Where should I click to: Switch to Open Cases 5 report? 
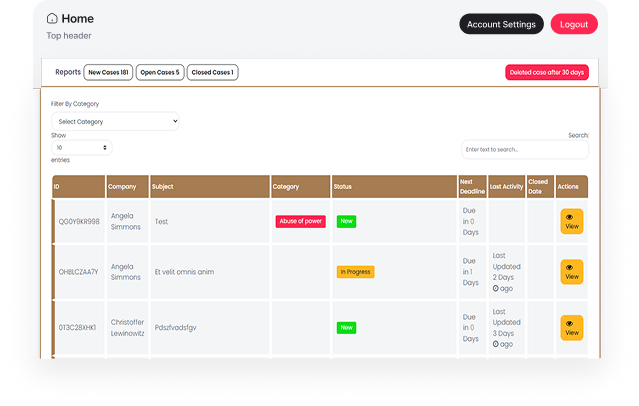coord(161,72)
